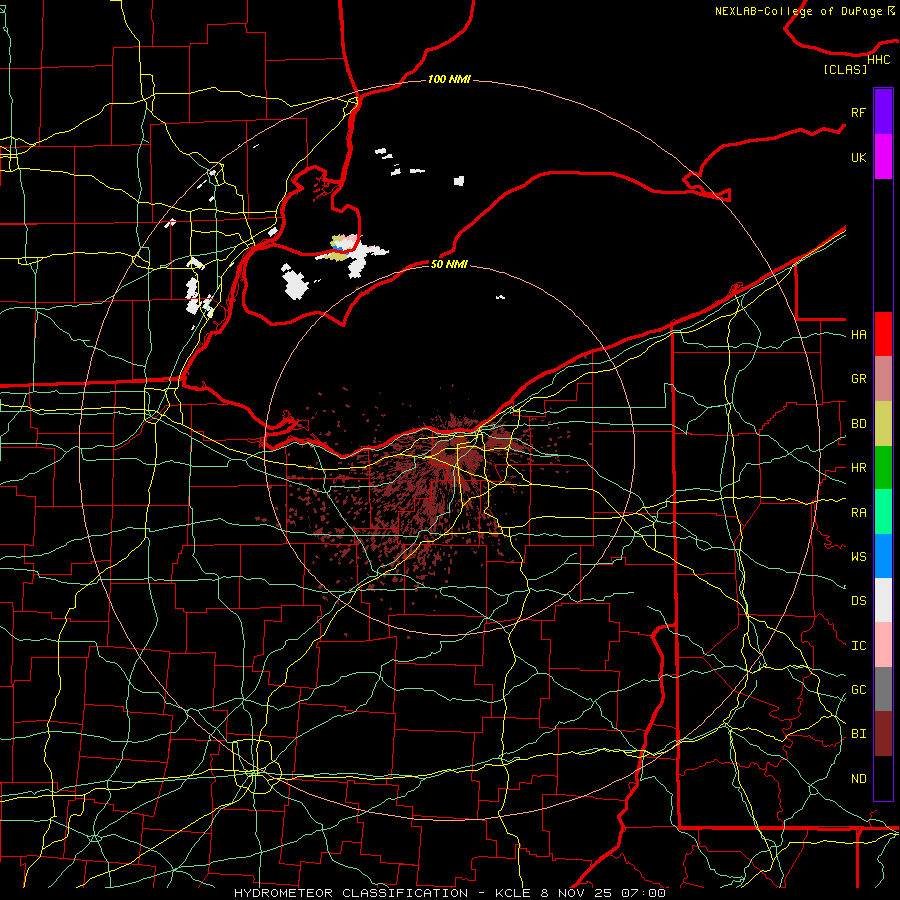Click the 'RA' legend label
The height and width of the screenshot is (900, 900).
pos(859,513)
